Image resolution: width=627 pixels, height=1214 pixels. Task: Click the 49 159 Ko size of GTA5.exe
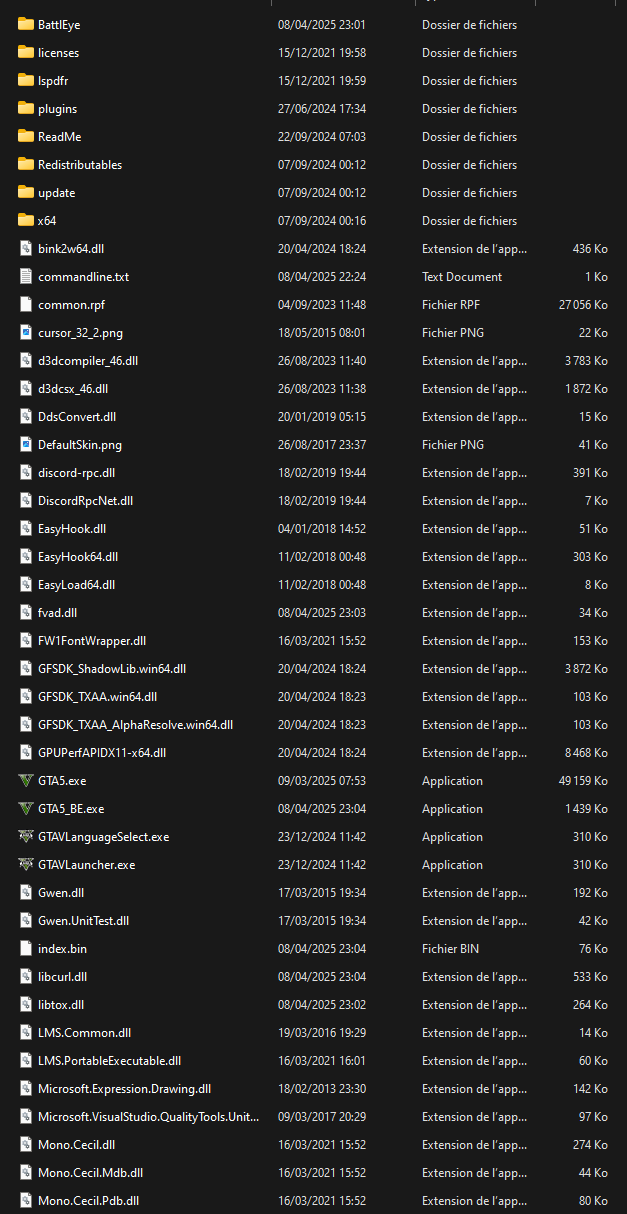tap(583, 780)
